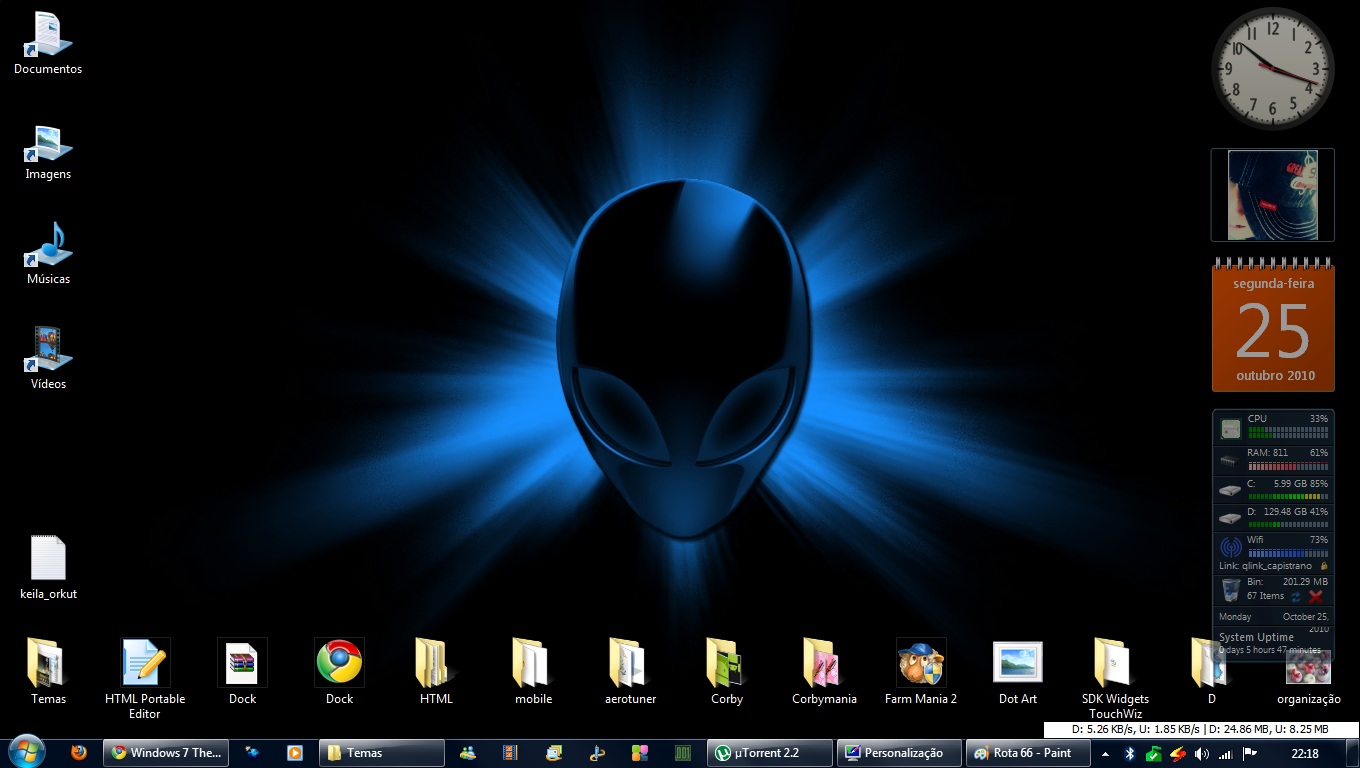Select the Temas folder on the desktop
The width and height of the screenshot is (1360, 768).
48,662
